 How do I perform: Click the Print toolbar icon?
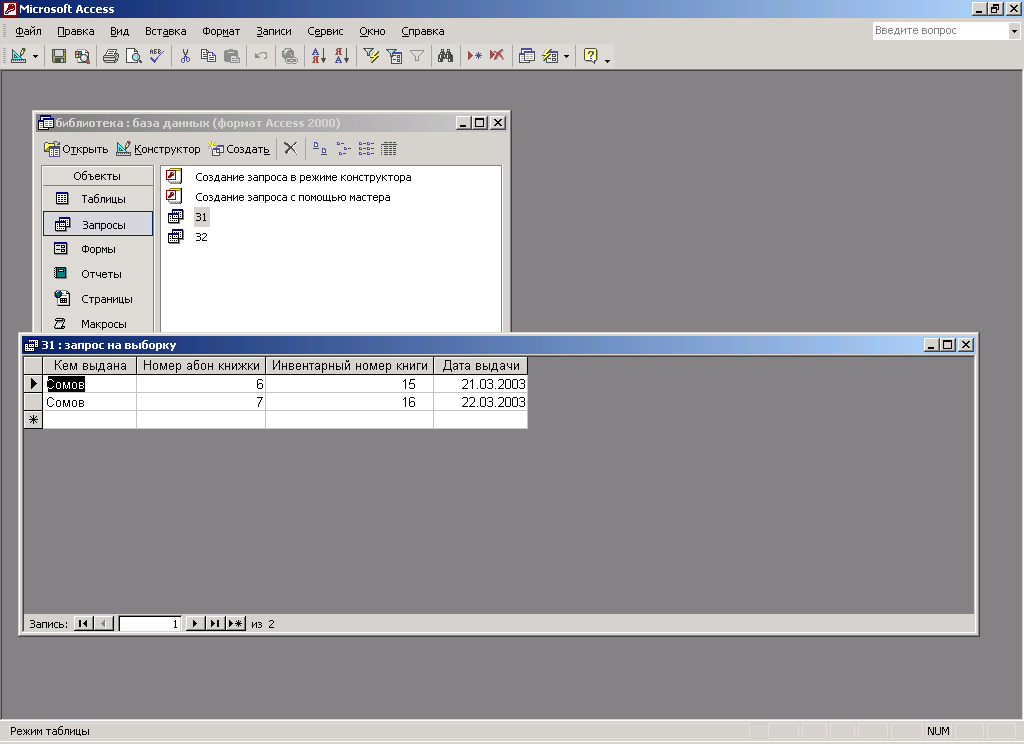pyautogui.click(x=111, y=56)
